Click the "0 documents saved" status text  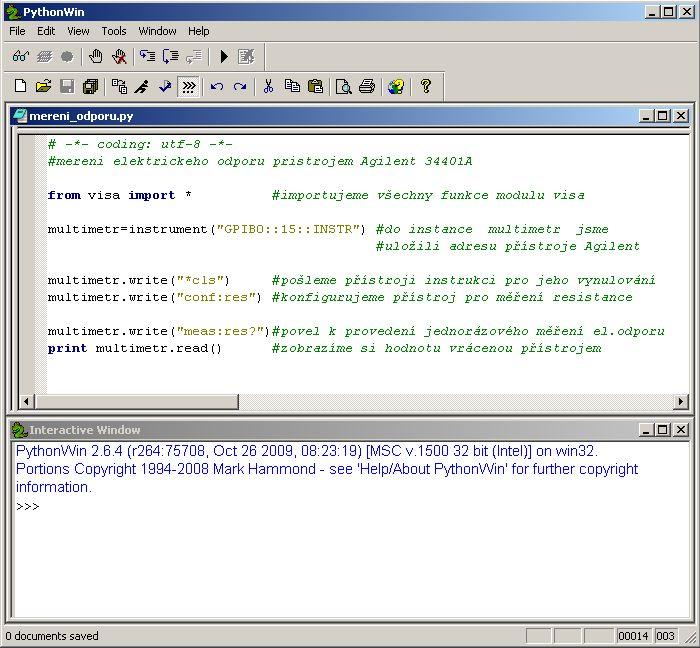(x=52, y=636)
